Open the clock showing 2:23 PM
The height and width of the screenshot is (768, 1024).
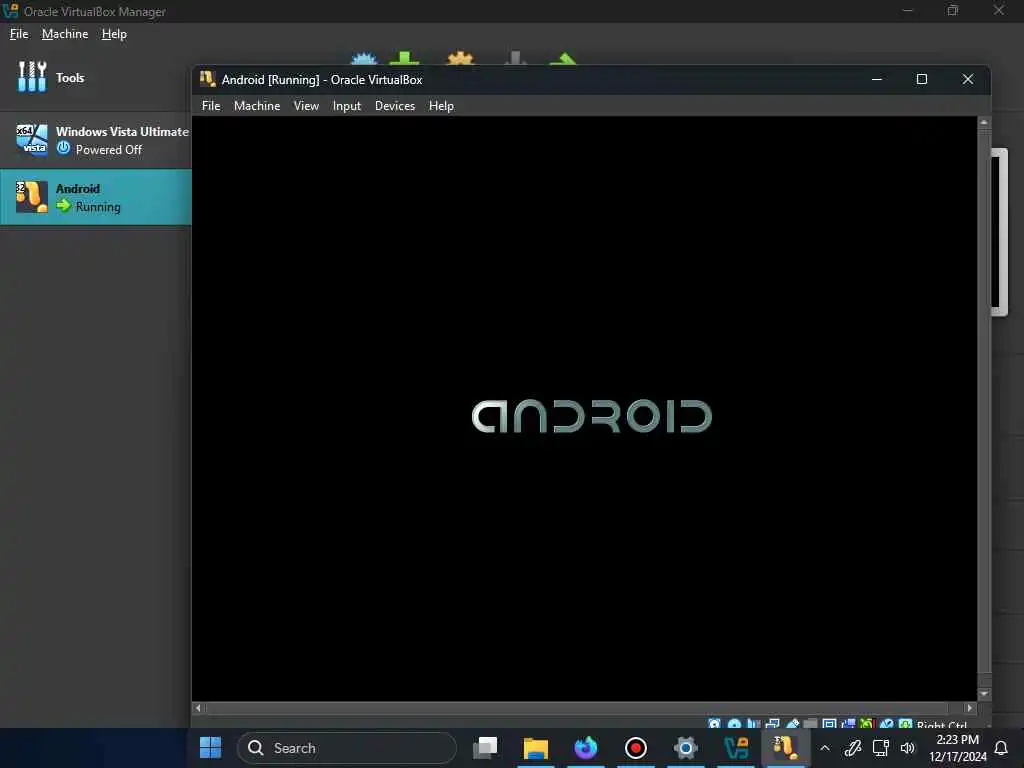(957, 748)
